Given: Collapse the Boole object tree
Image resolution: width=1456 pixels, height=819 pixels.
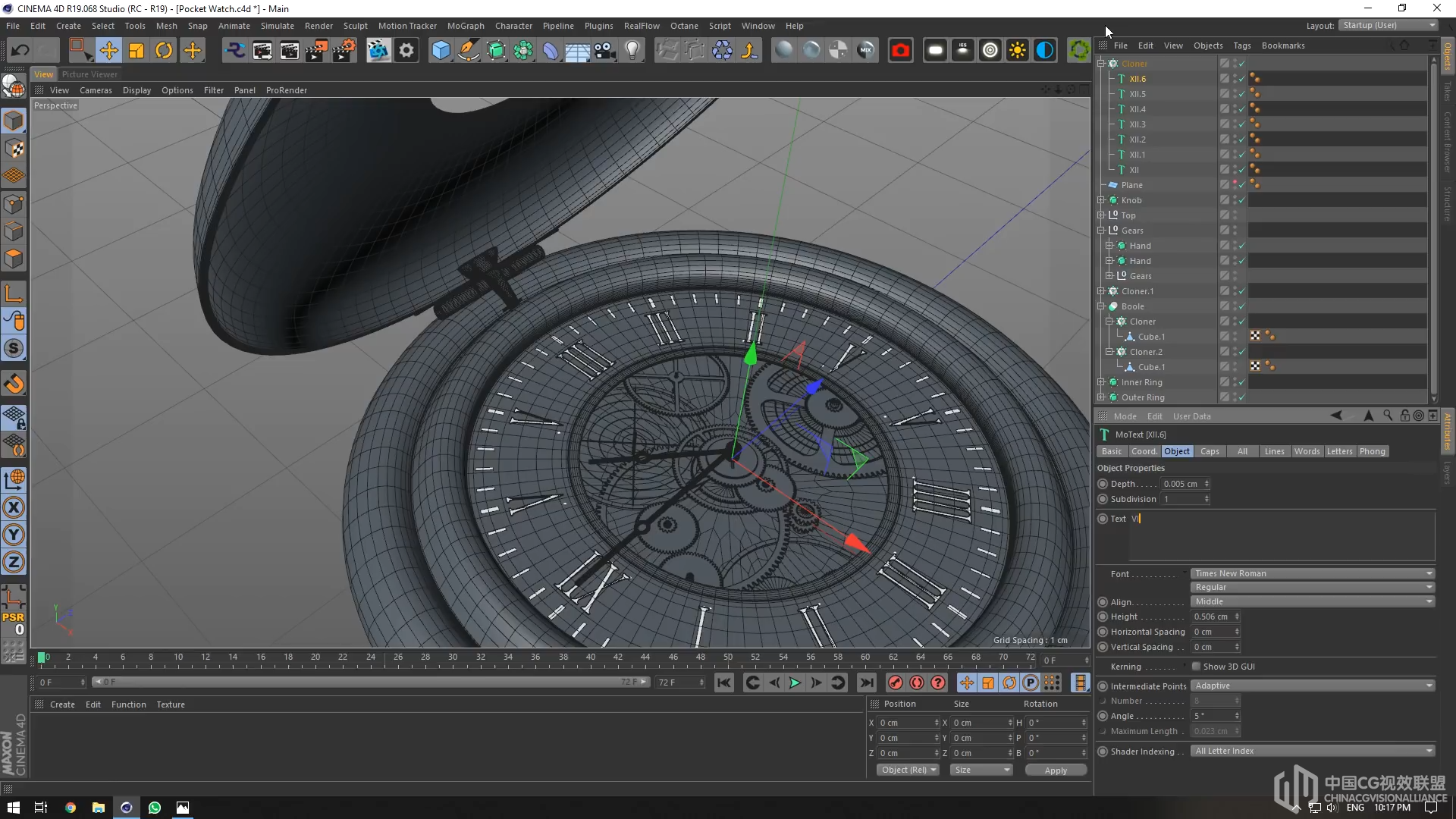Looking at the screenshot, I should coord(1101,306).
